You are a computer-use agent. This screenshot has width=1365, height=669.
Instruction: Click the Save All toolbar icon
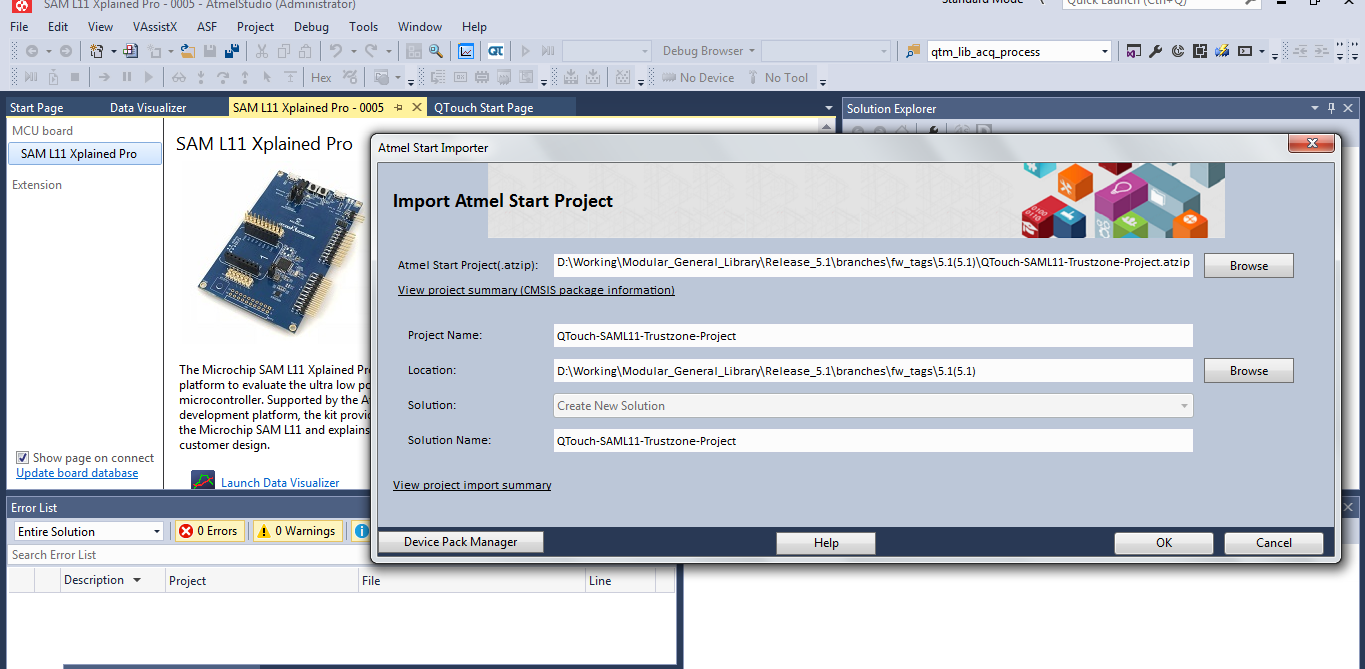click(x=232, y=51)
